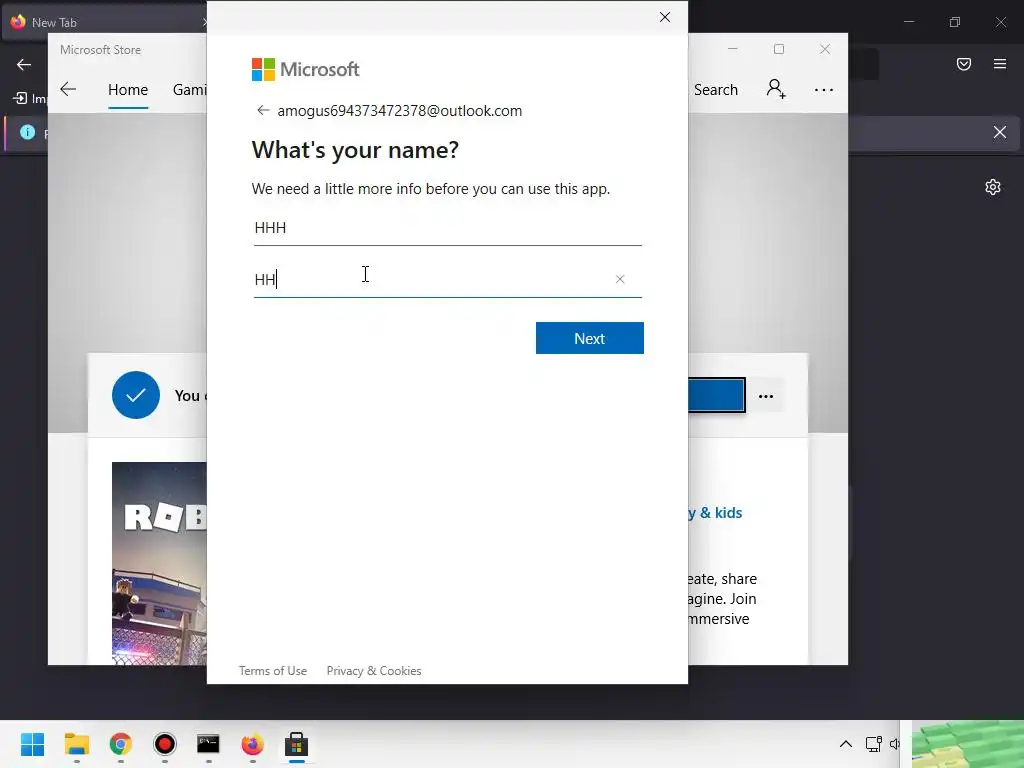Screen dimensions: 1024x768
Task: Click the Firefox back navigation arrow
Action: [x=24, y=64]
